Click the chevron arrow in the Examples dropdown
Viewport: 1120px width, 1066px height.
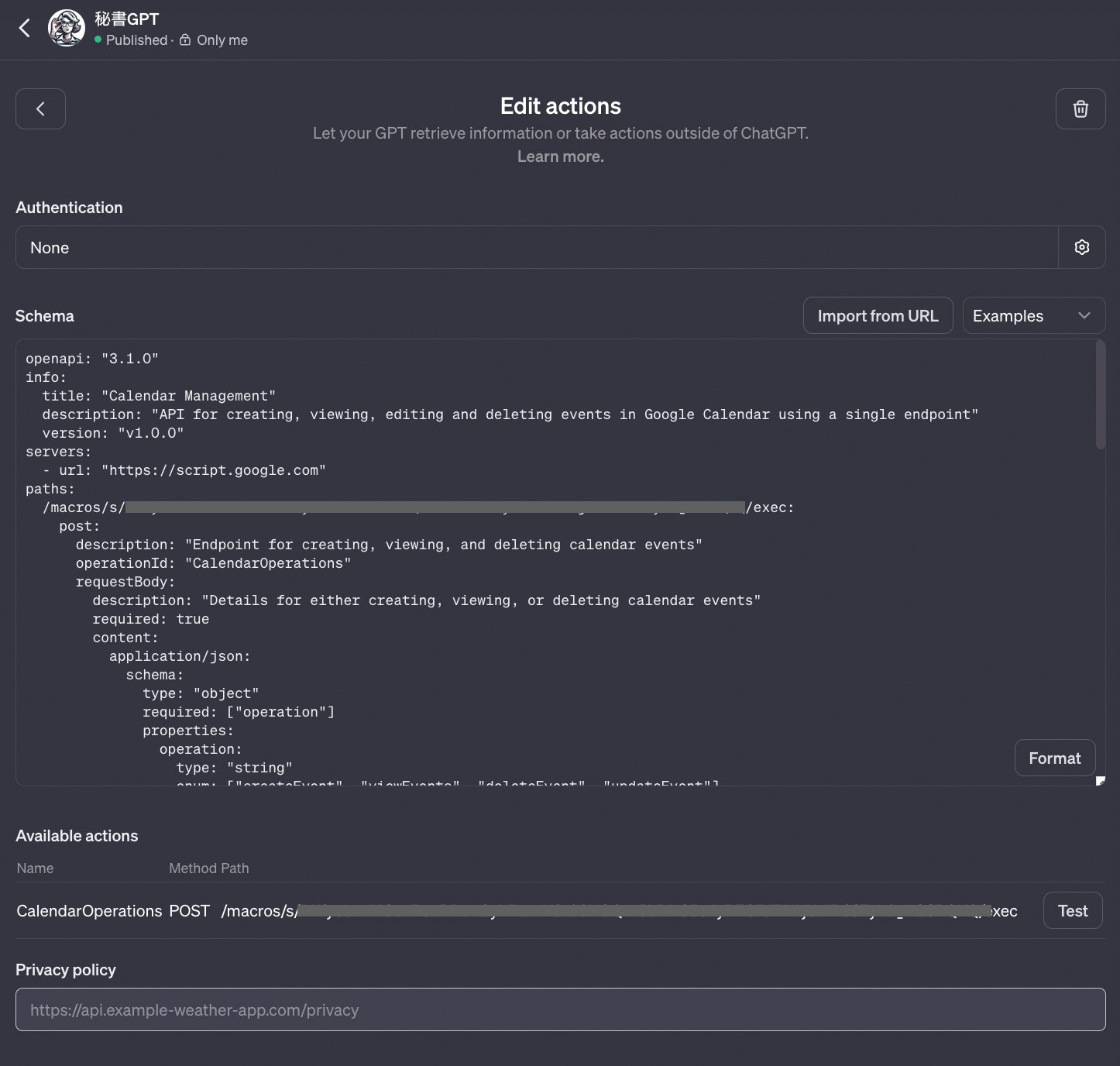[x=1084, y=316]
